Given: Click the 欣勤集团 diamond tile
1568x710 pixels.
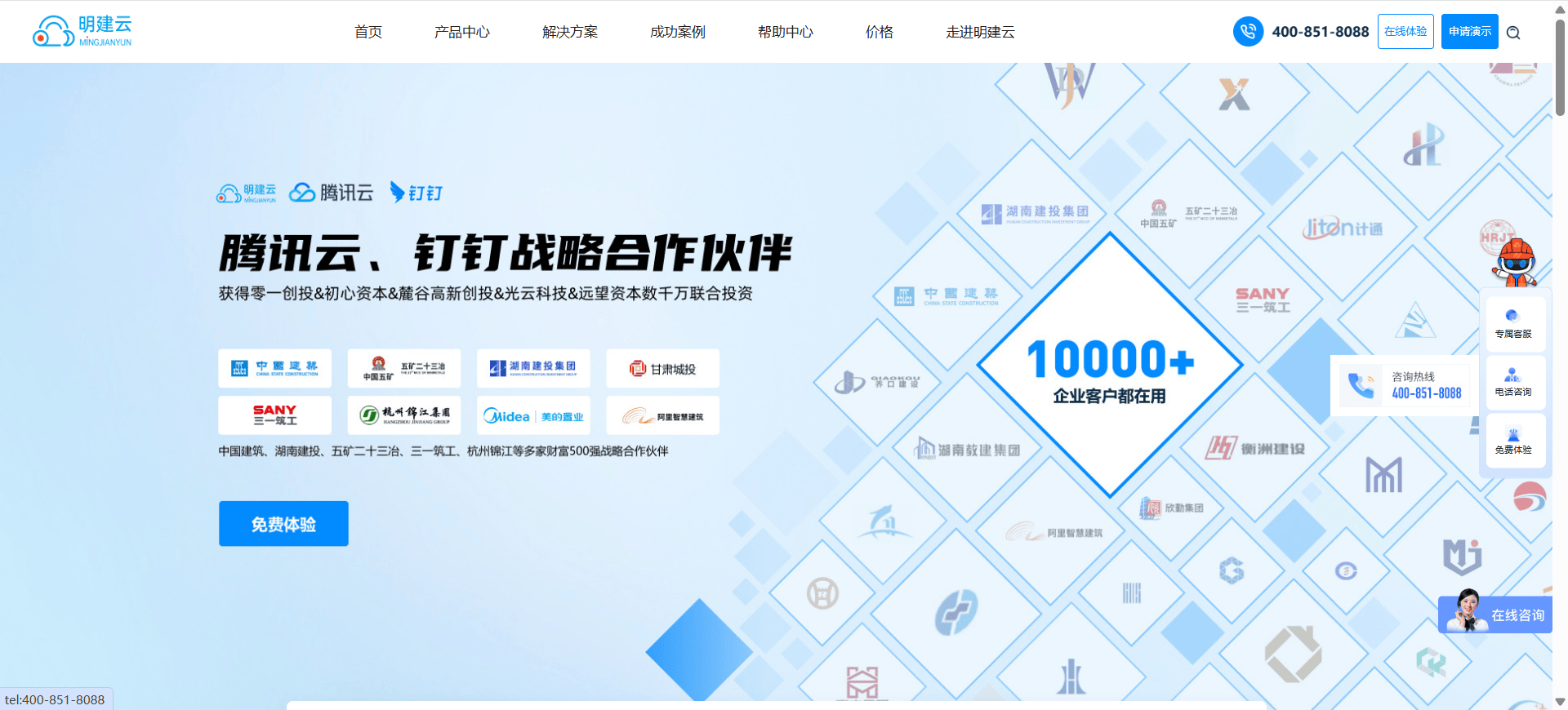Looking at the screenshot, I should coord(1172,508).
